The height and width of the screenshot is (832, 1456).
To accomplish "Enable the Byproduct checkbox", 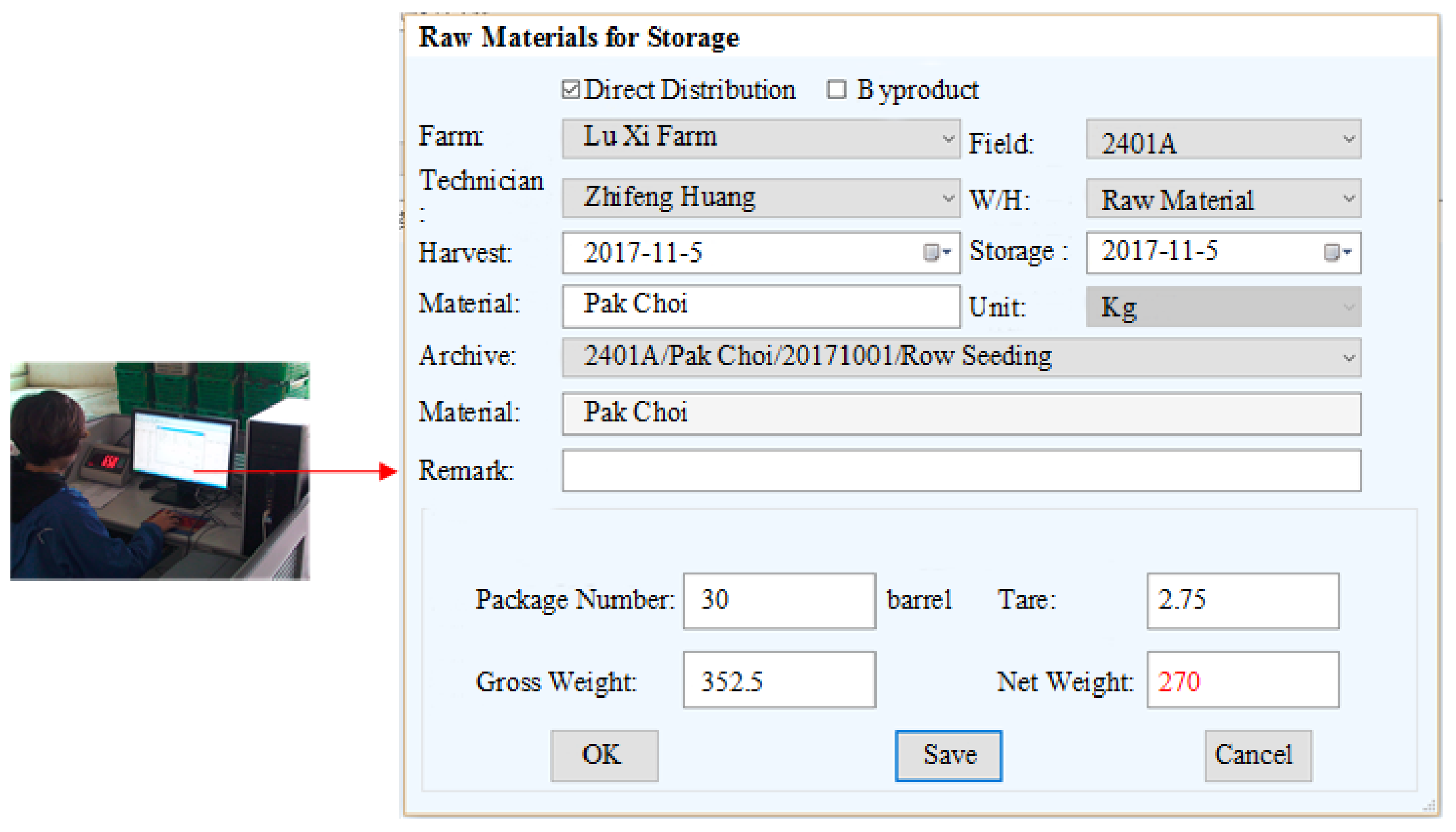I will 836,90.
